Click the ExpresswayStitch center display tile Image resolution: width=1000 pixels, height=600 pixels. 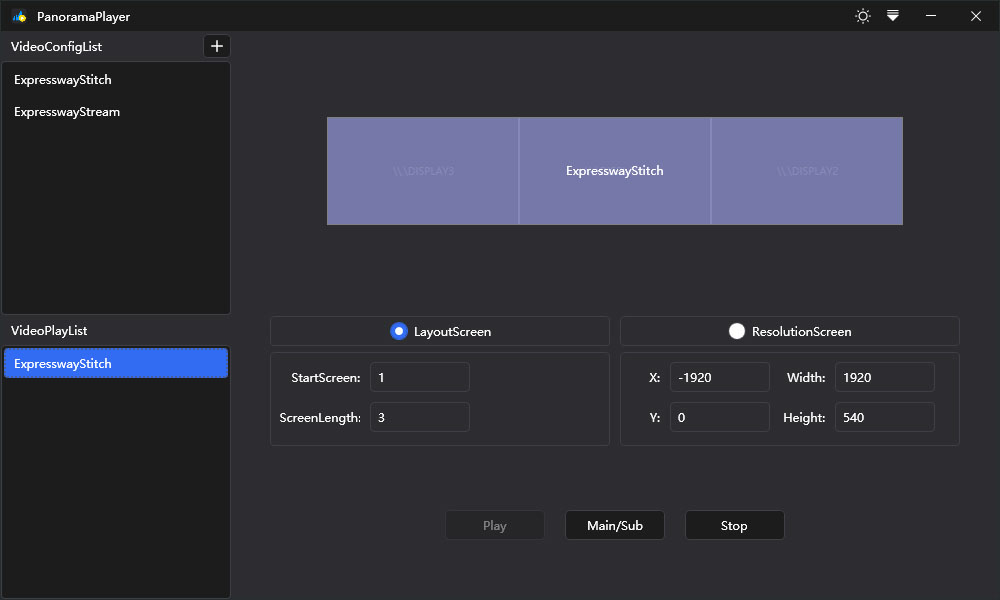tap(614, 171)
